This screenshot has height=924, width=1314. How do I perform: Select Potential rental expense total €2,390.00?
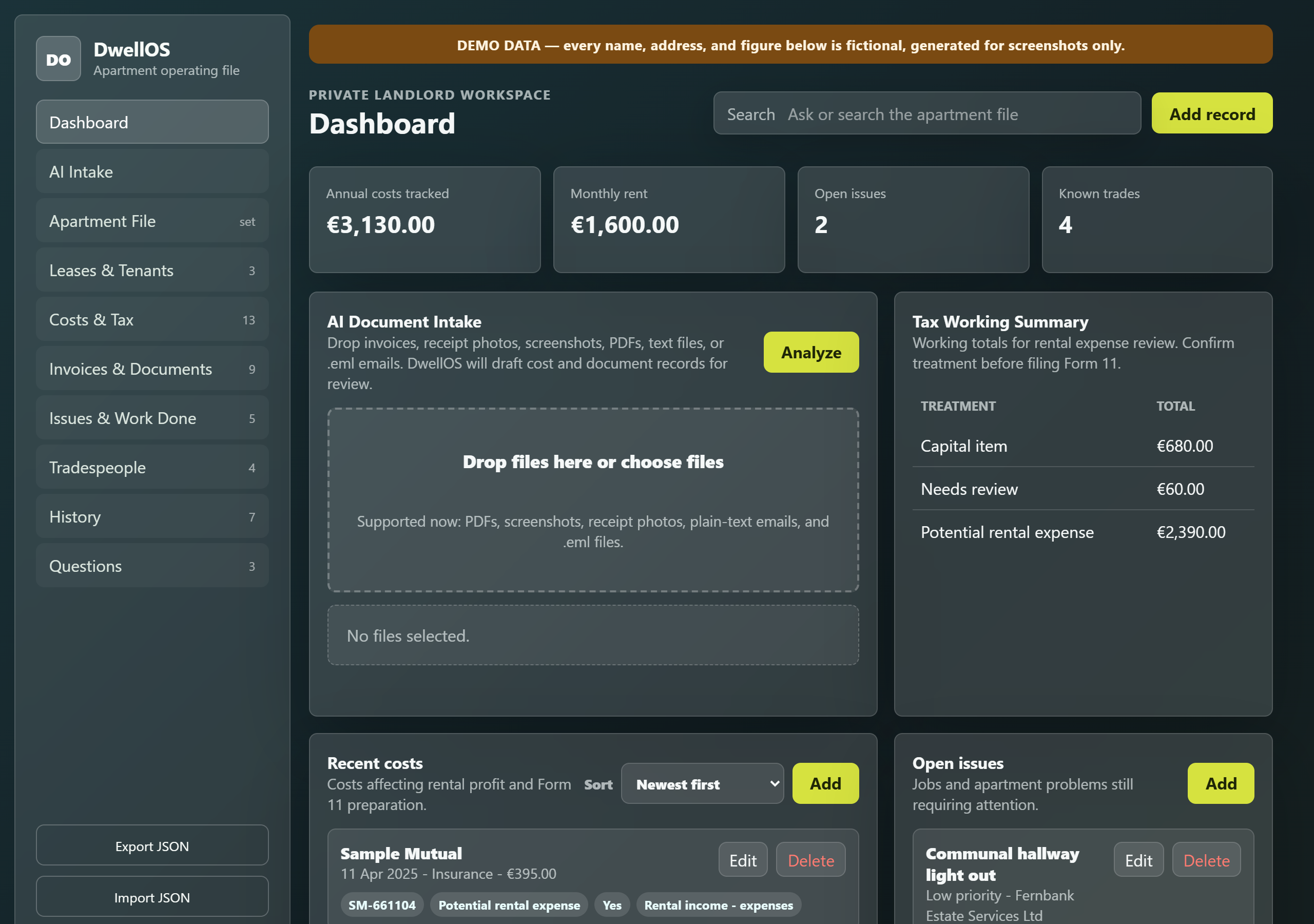1191,532
